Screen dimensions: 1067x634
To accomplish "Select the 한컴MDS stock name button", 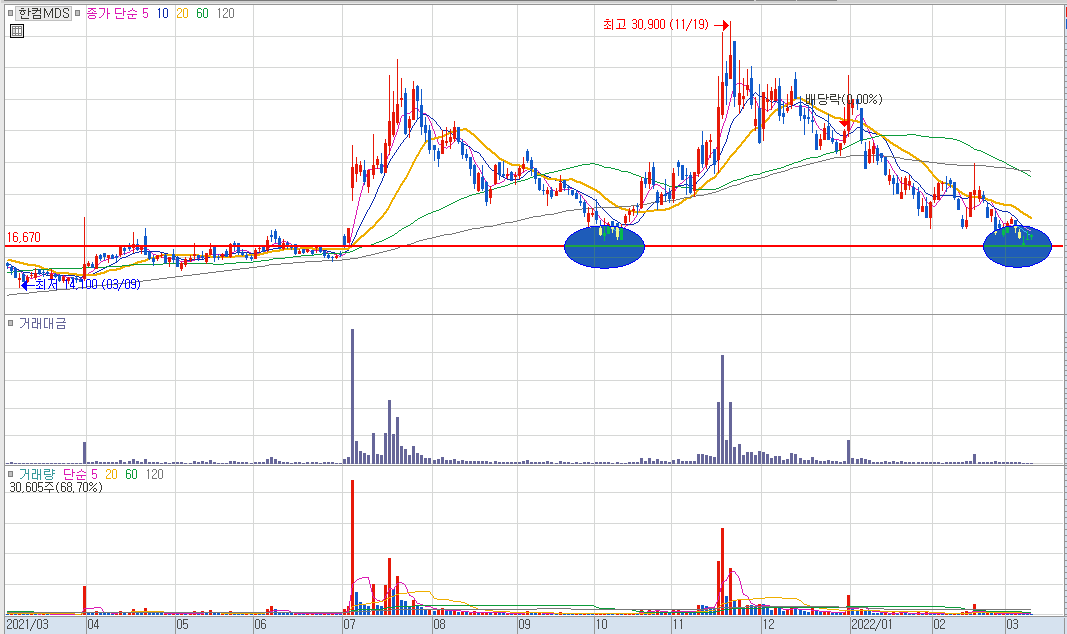I will [x=43, y=13].
